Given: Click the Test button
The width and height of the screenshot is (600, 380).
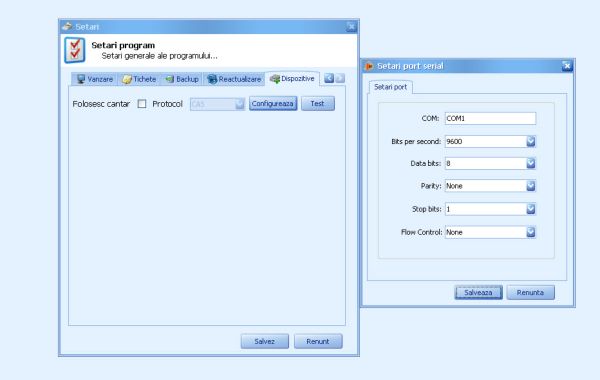Looking at the screenshot, I should pyautogui.click(x=318, y=104).
